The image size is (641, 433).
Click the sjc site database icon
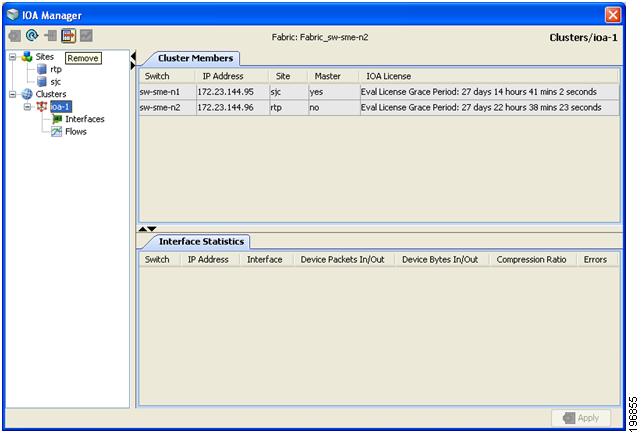tap(42, 82)
